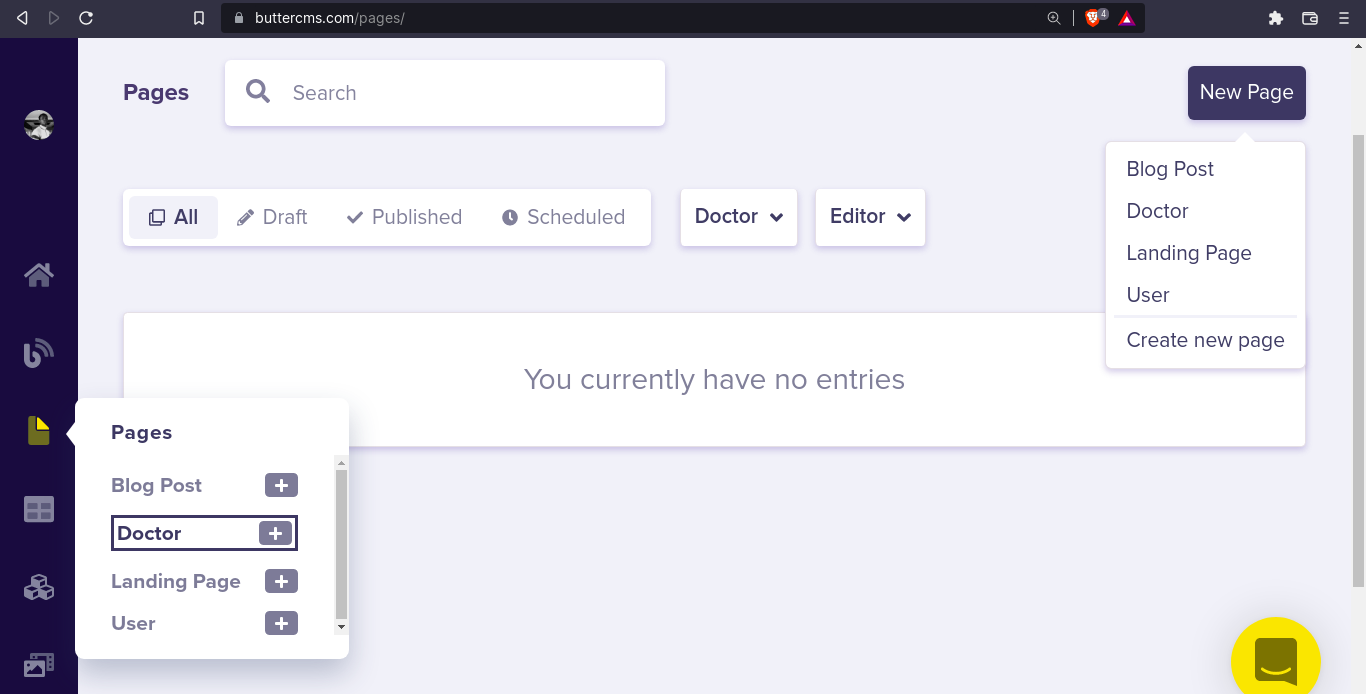Bookmark this page icon
Image resolution: width=1366 pixels, height=694 pixels.
199,18
